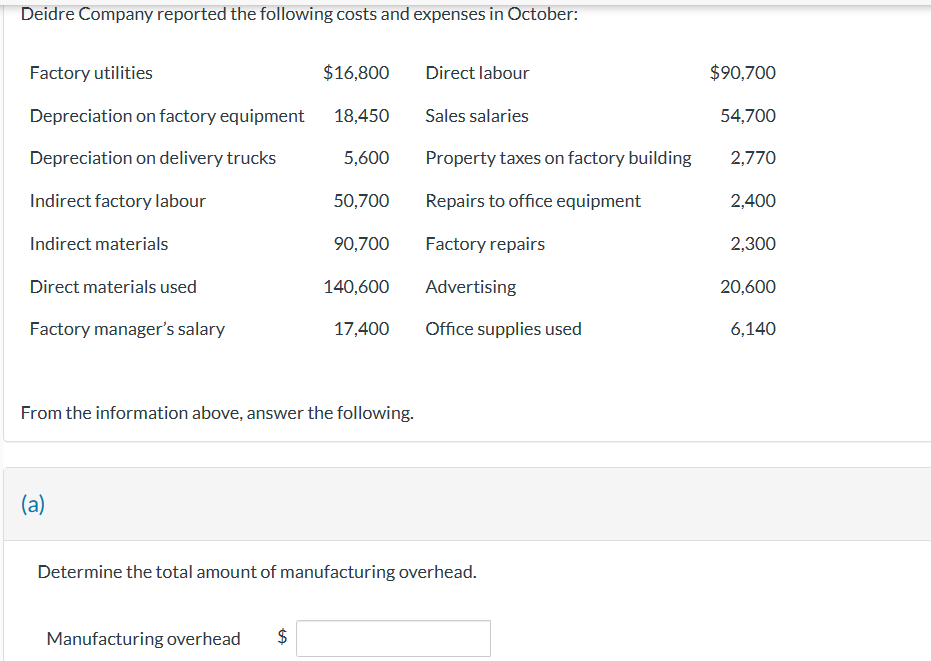Click the 54,700 value

748,115
